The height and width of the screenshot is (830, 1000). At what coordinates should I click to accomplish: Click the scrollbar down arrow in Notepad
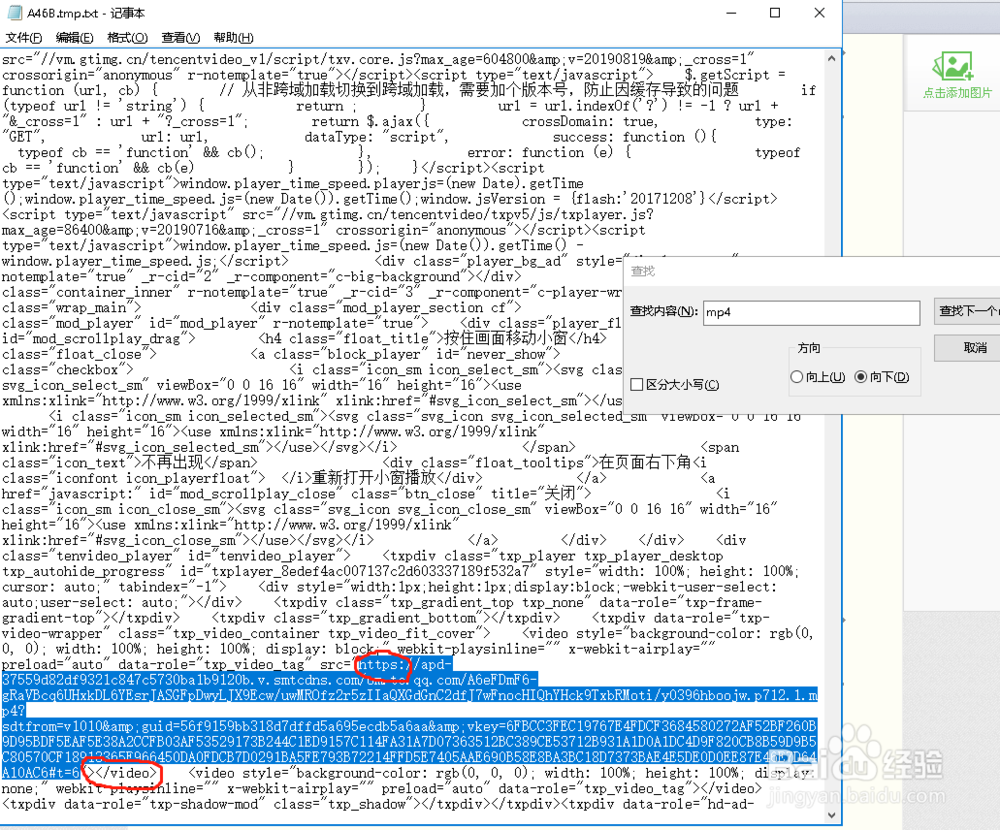coord(832,815)
